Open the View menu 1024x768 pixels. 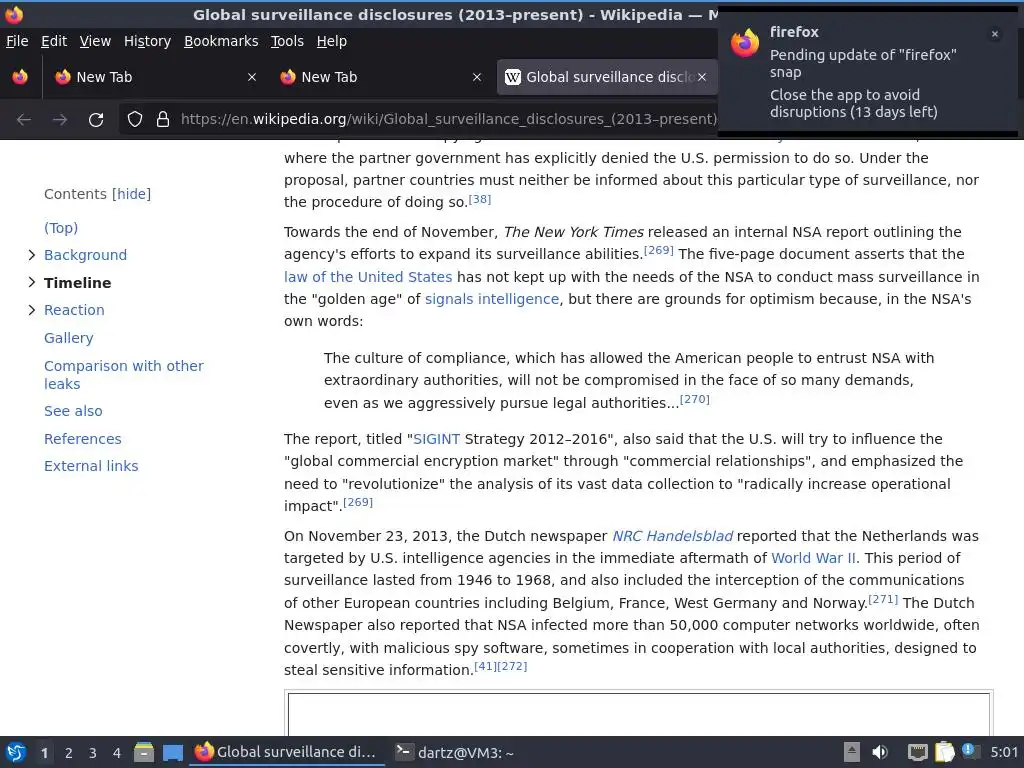(x=95, y=41)
